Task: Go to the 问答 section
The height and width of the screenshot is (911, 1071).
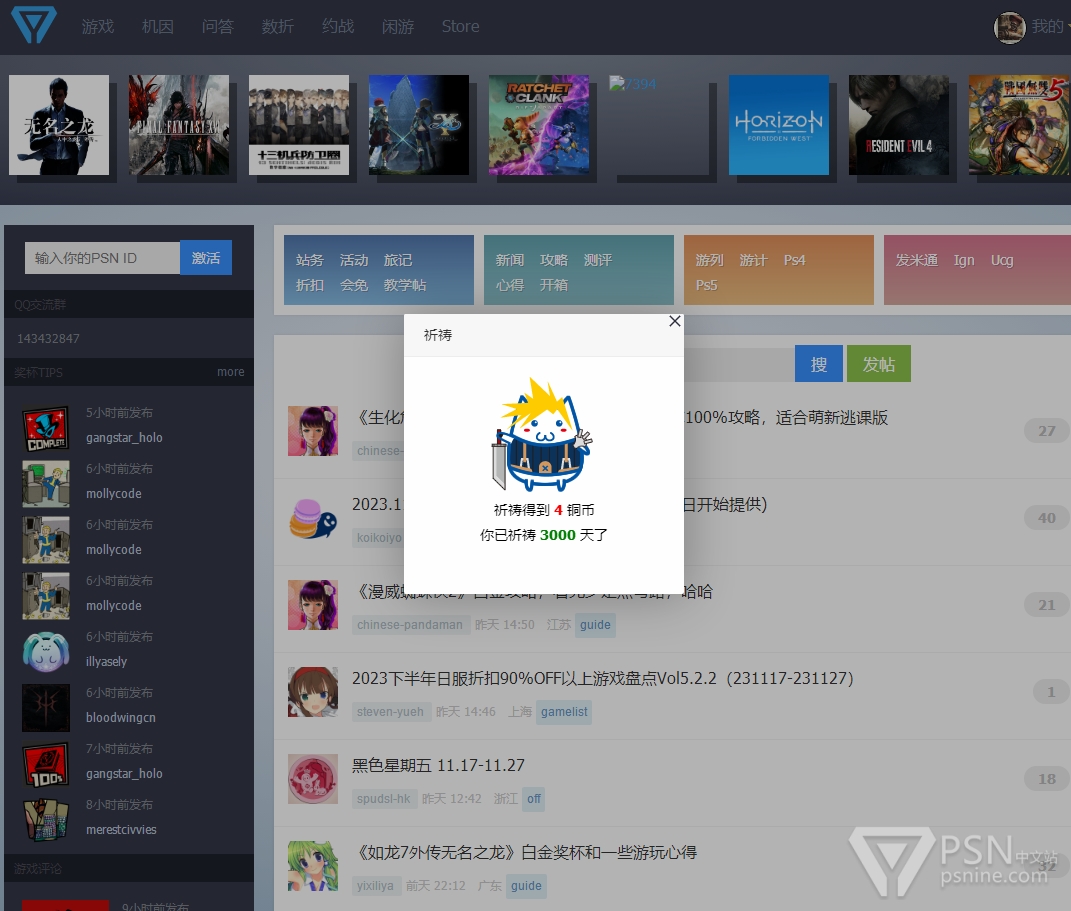Action: click(218, 27)
